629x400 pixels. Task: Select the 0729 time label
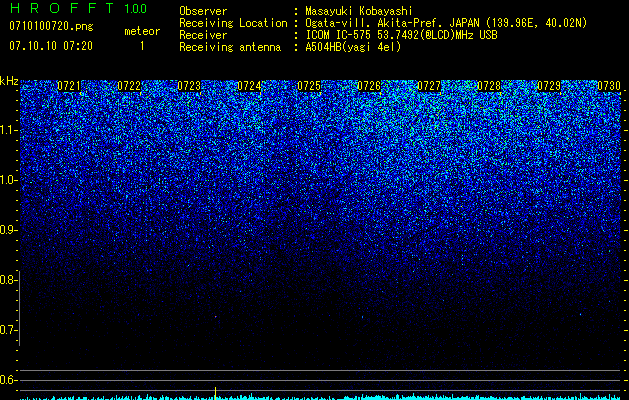tap(549, 86)
